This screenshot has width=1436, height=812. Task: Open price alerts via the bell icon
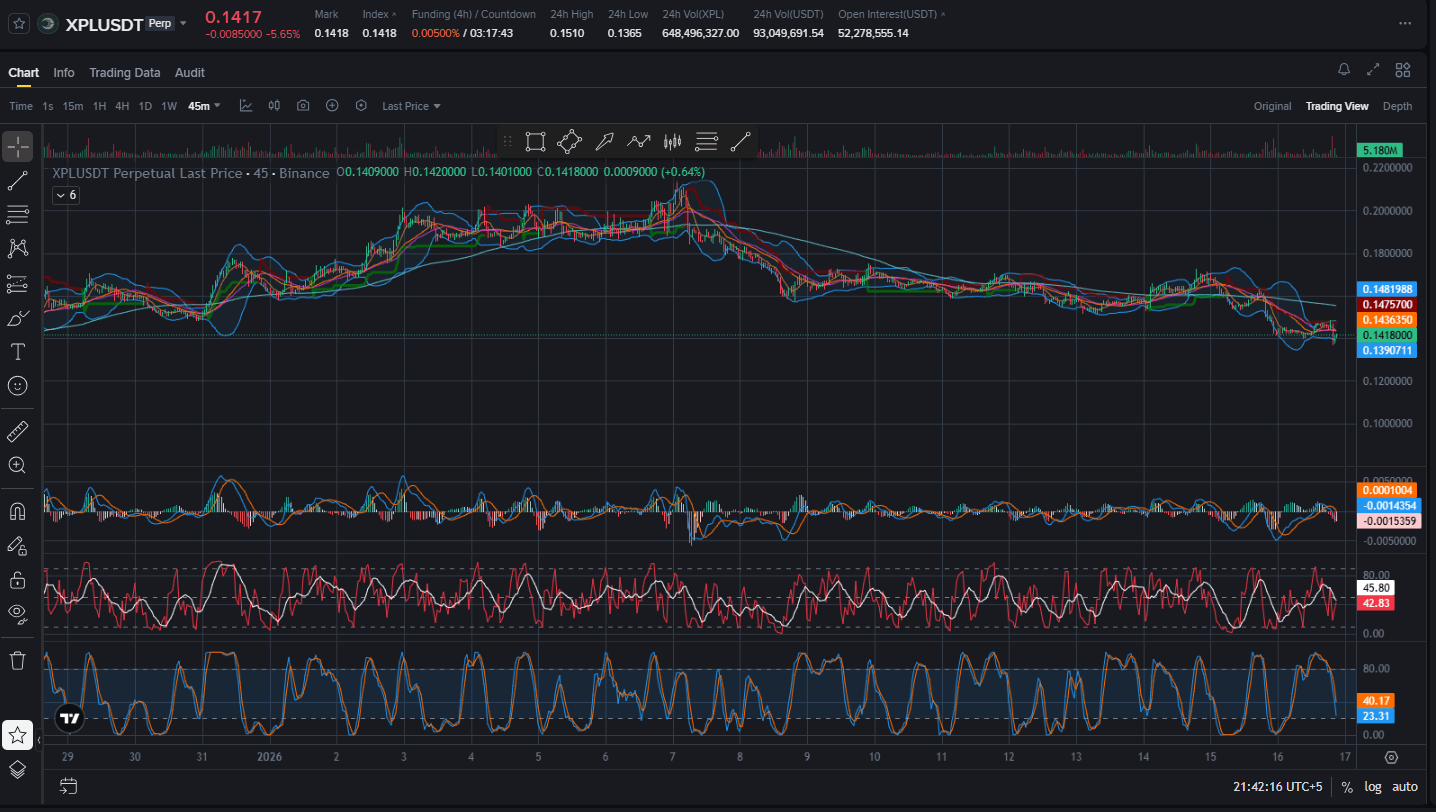click(x=1343, y=70)
